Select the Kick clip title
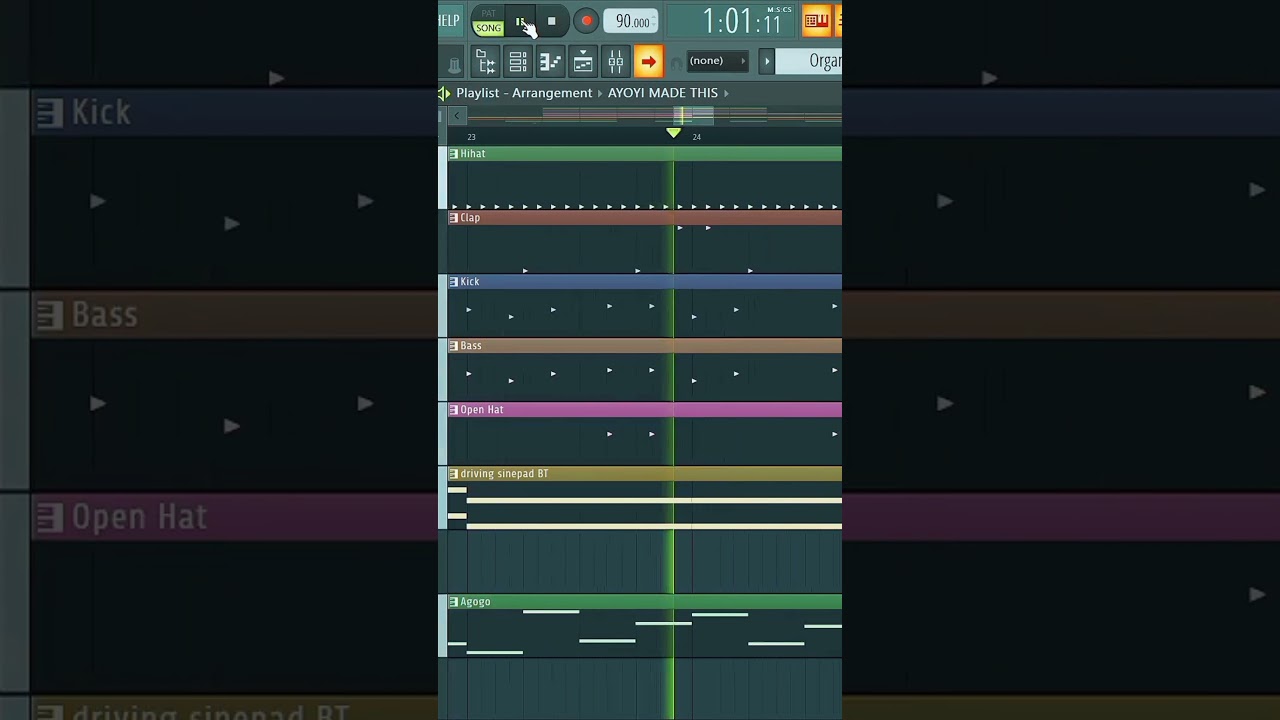Screen dimensions: 1280x720 coord(470,282)
